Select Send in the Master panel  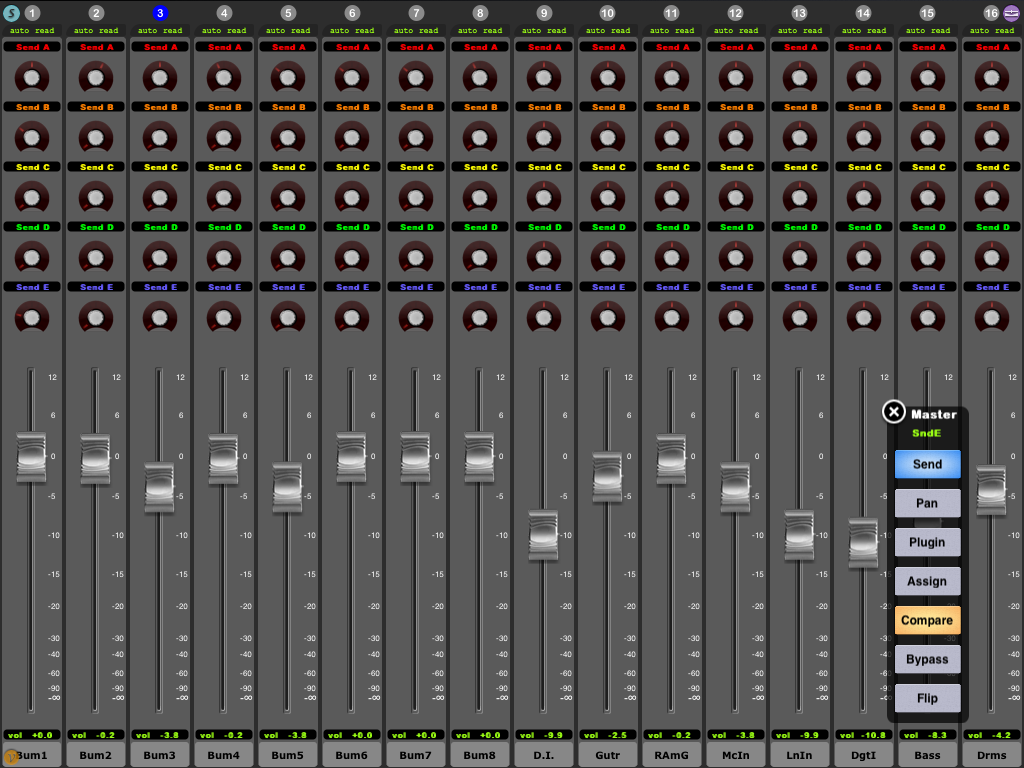pos(927,464)
